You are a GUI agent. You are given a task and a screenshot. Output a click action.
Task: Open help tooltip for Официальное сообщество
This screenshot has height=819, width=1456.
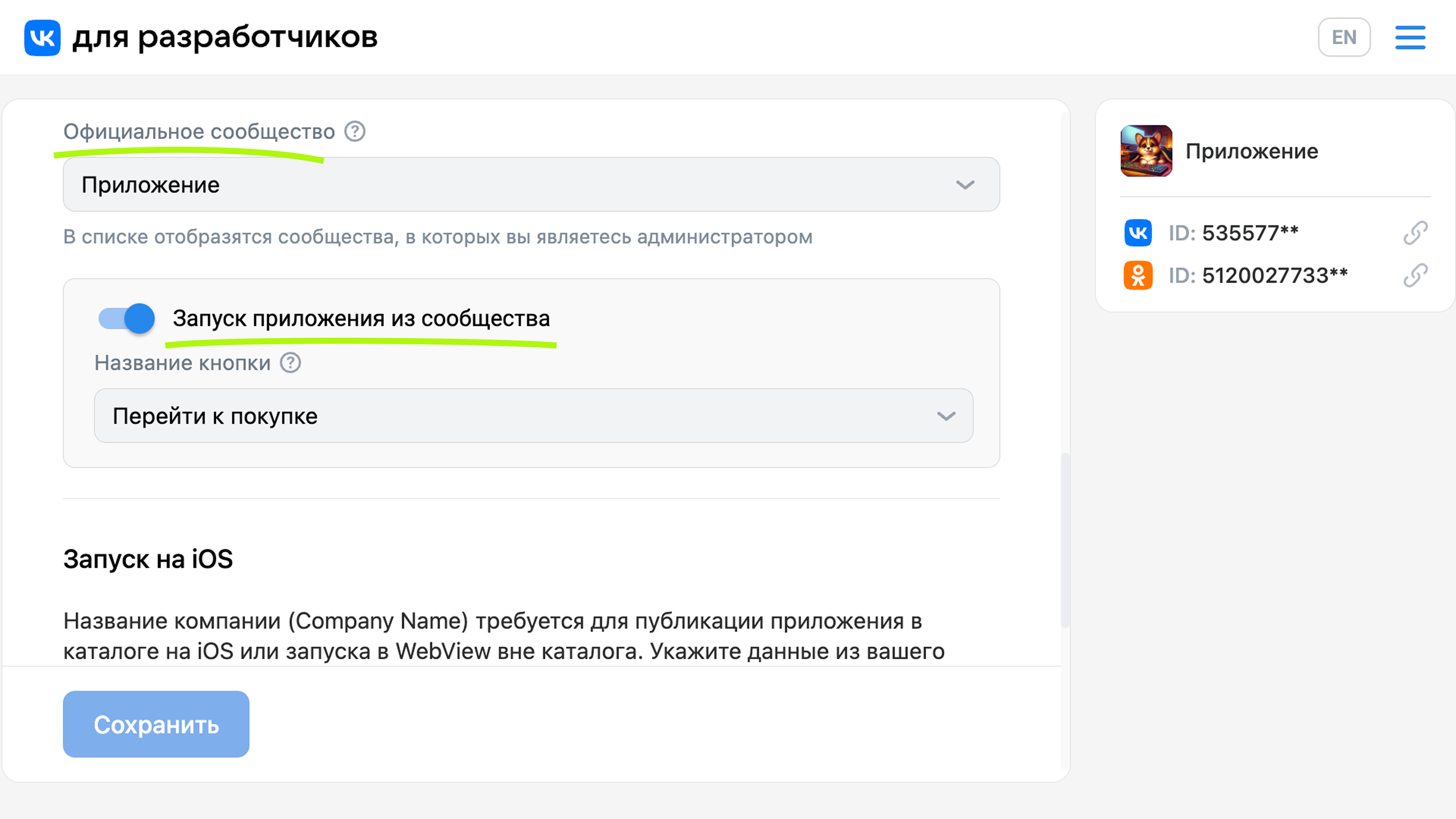point(355,132)
